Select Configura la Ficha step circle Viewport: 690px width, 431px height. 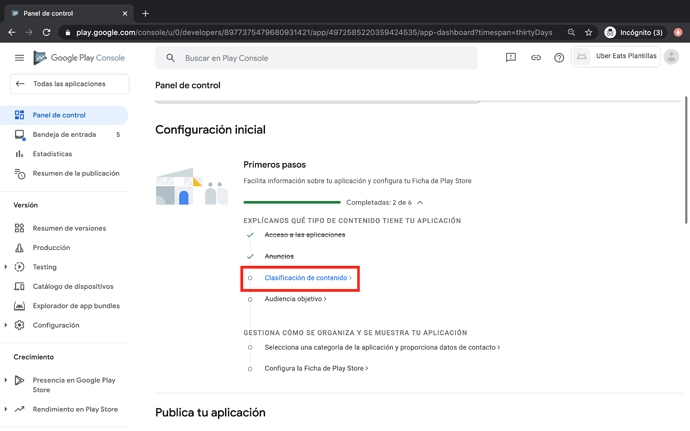(250, 369)
